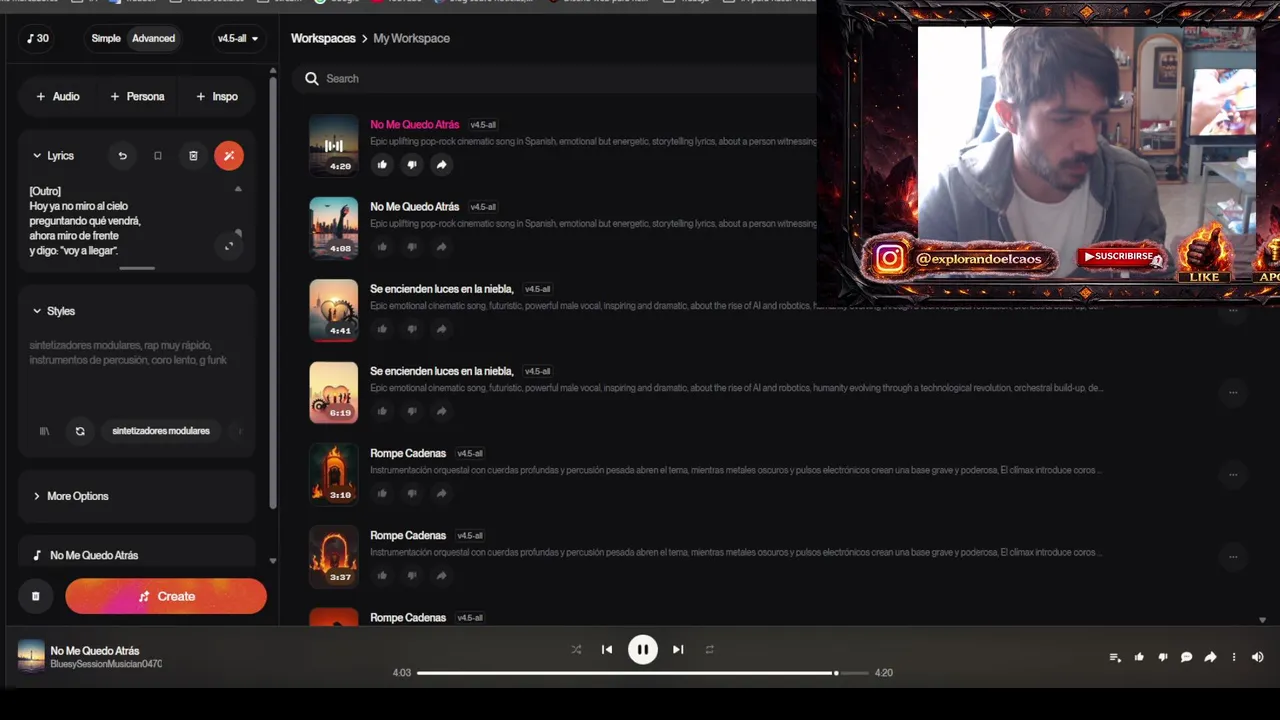Viewport: 1280px width, 720px height.
Task: Open the player bar three-dot menu
Action: pyautogui.click(x=1234, y=657)
